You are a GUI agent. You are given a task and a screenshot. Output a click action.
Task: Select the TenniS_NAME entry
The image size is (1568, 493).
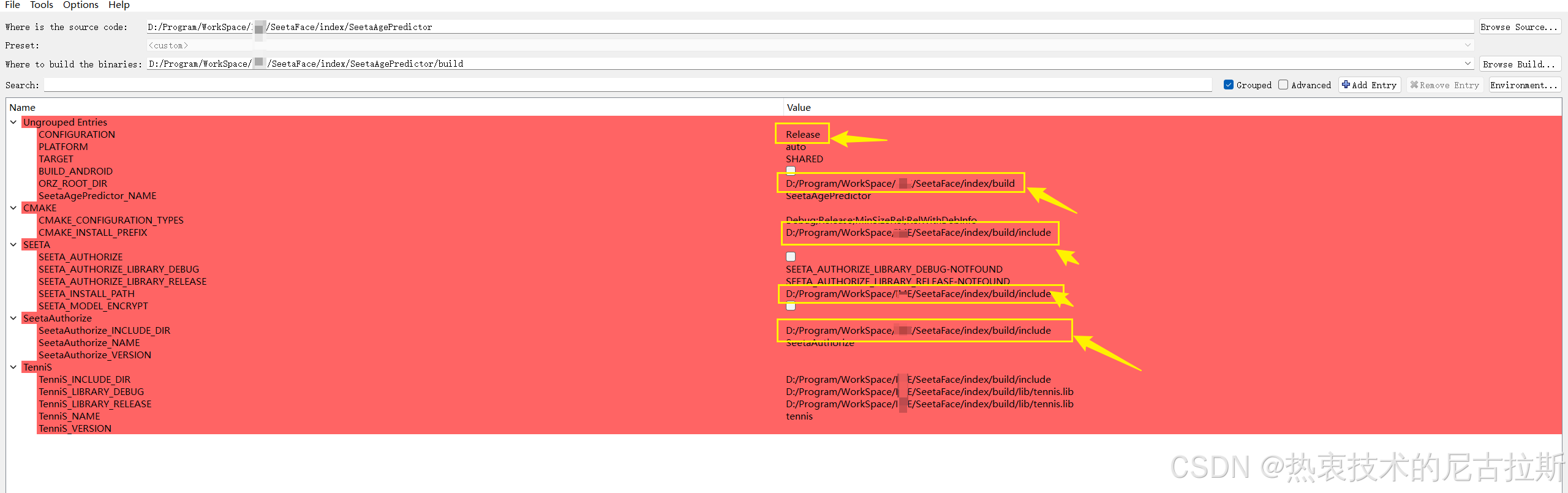(x=69, y=416)
